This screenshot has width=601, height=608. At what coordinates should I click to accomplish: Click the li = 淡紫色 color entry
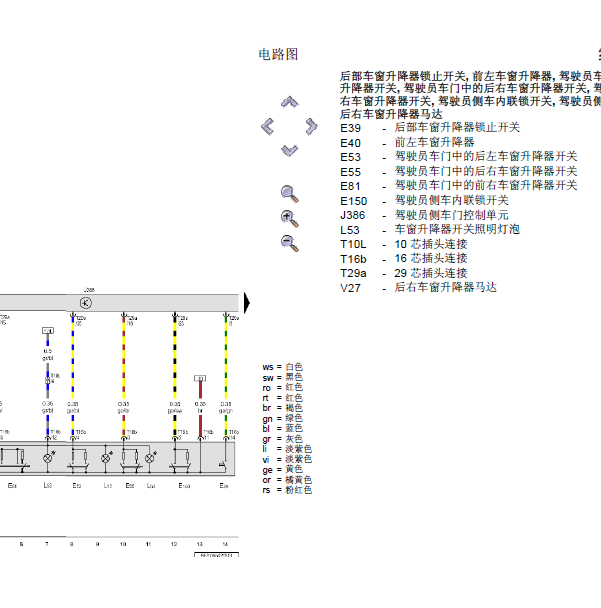pos(287,449)
